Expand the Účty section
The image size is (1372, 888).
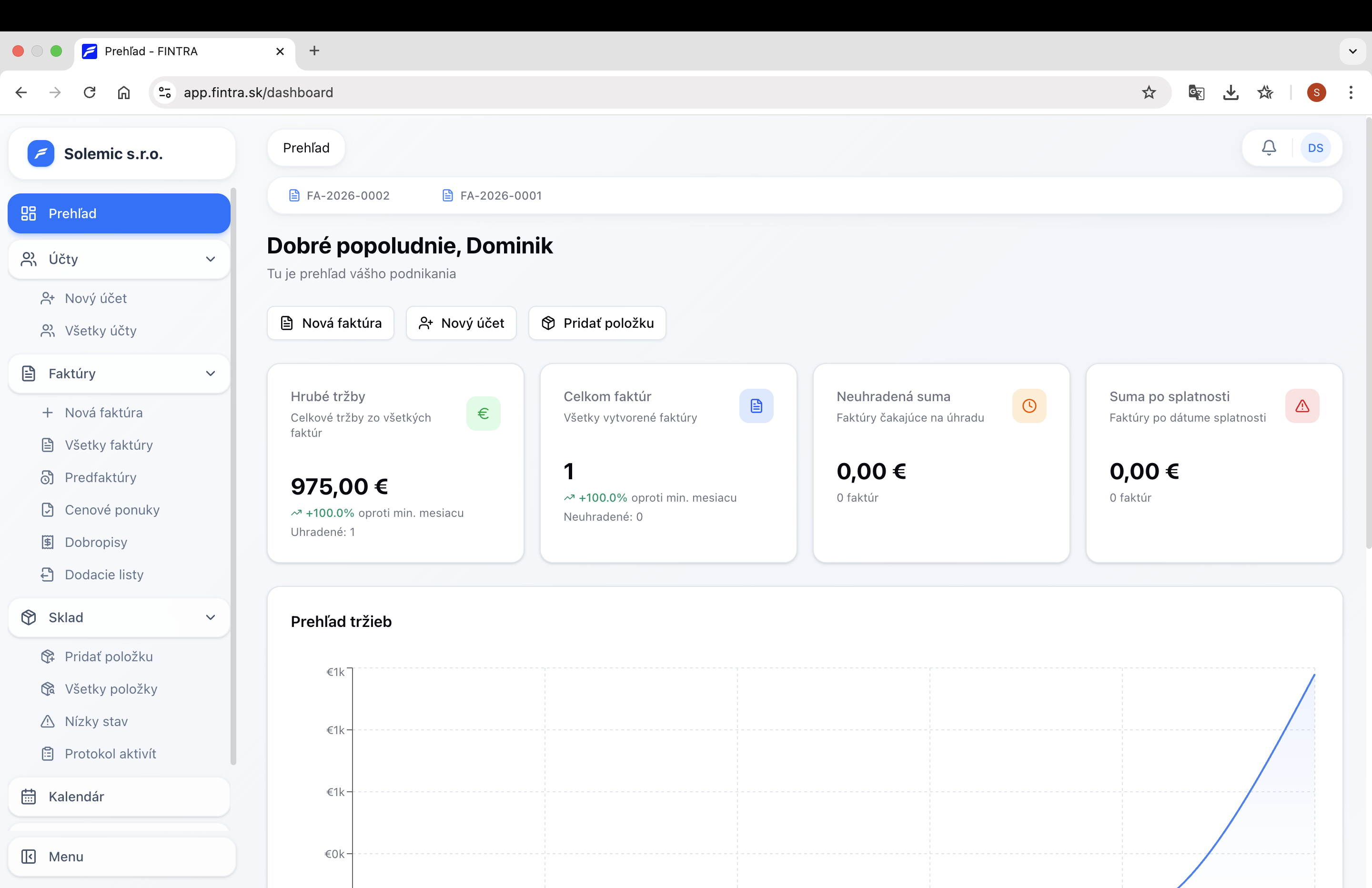pyautogui.click(x=211, y=260)
